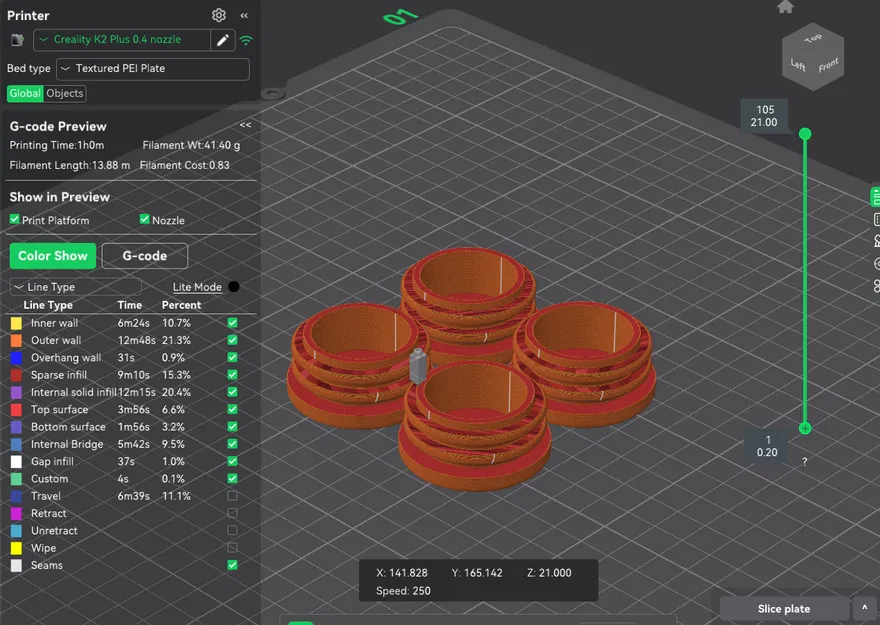Open Creality K2 Plus printer dropdown
This screenshot has width=880, height=625.
click(122, 40)
